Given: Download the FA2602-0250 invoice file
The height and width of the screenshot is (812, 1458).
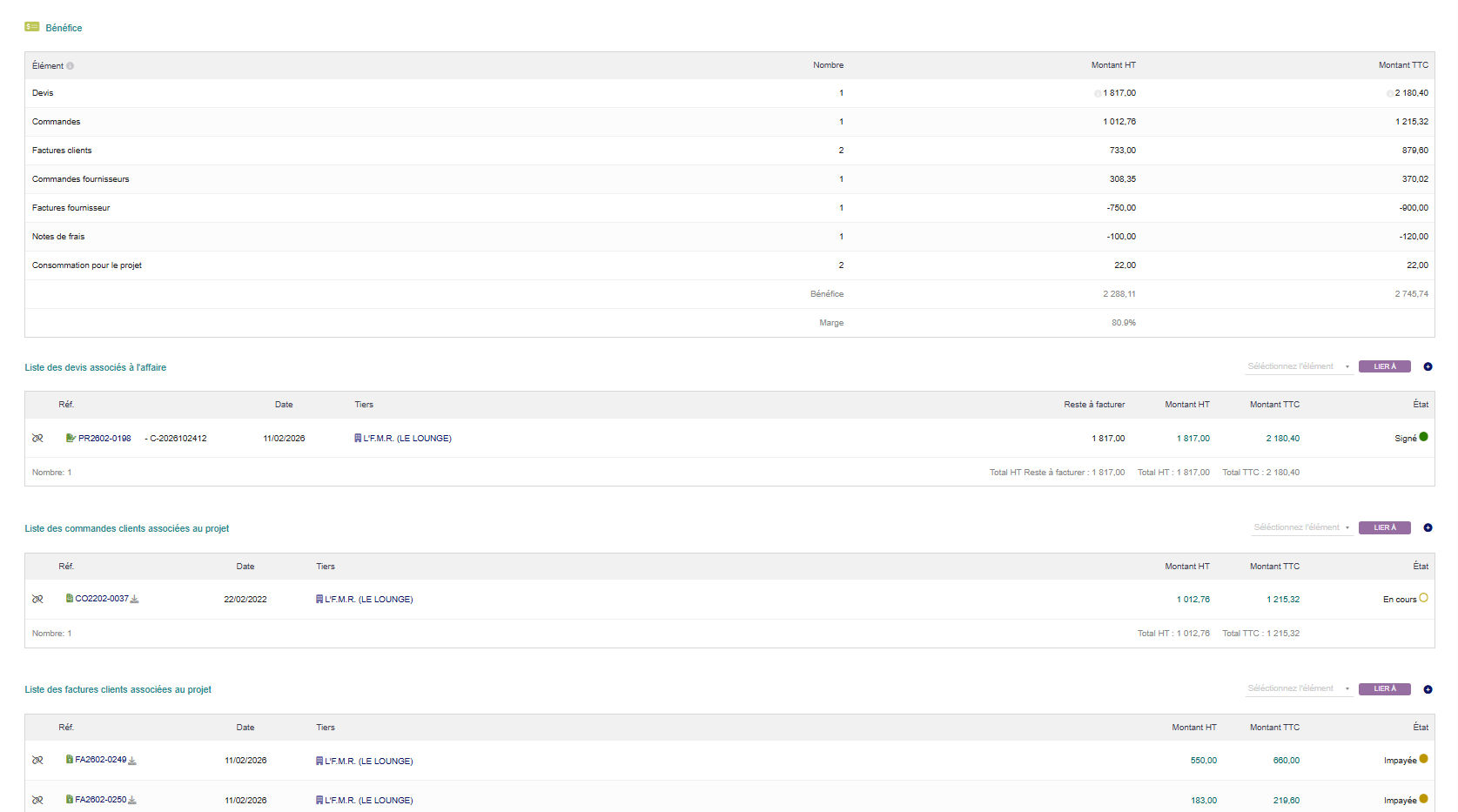Looking at the screenshot, I should pos(132,800).
